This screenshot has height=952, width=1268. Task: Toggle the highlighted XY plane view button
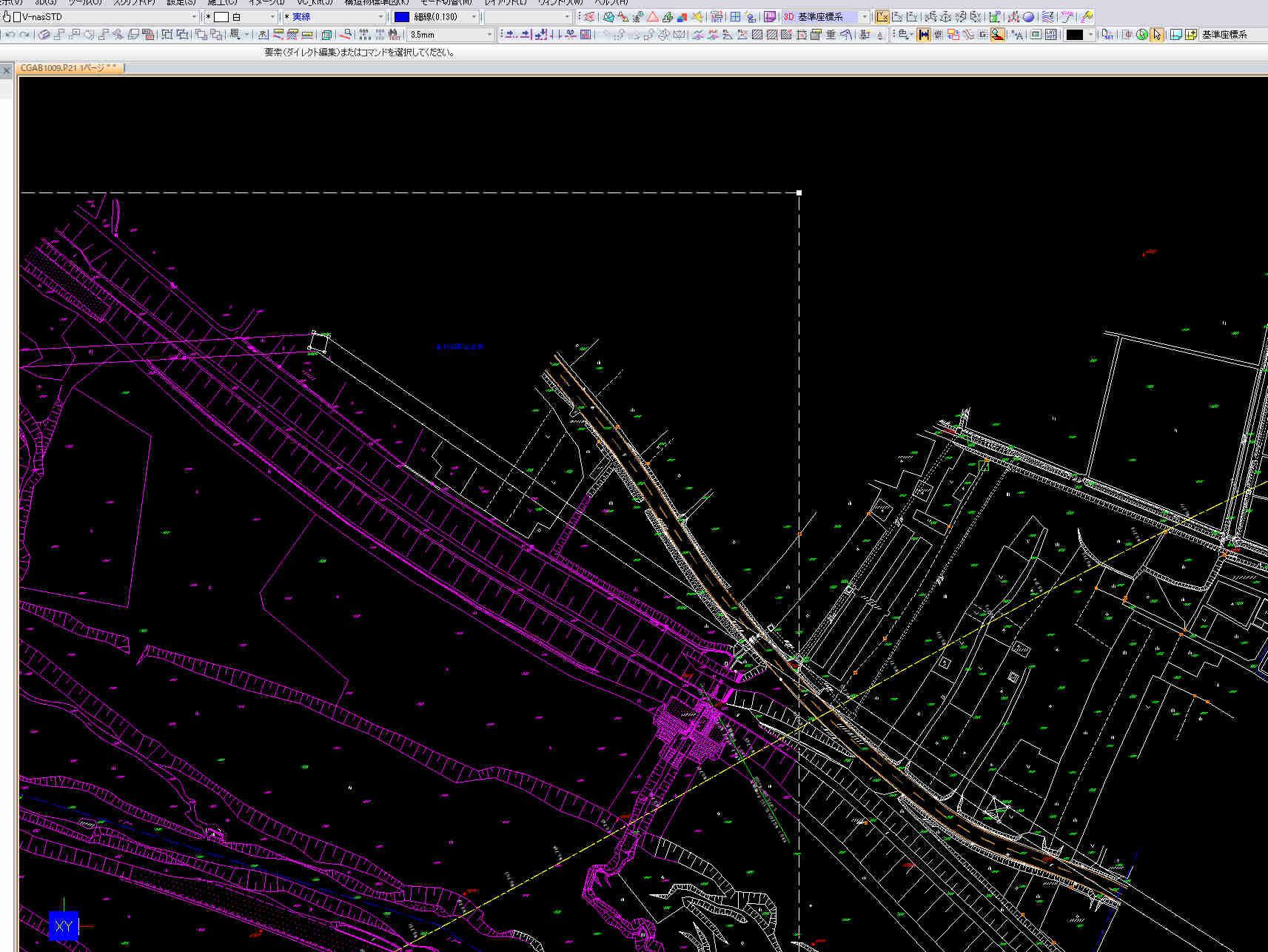pos(882,16)
